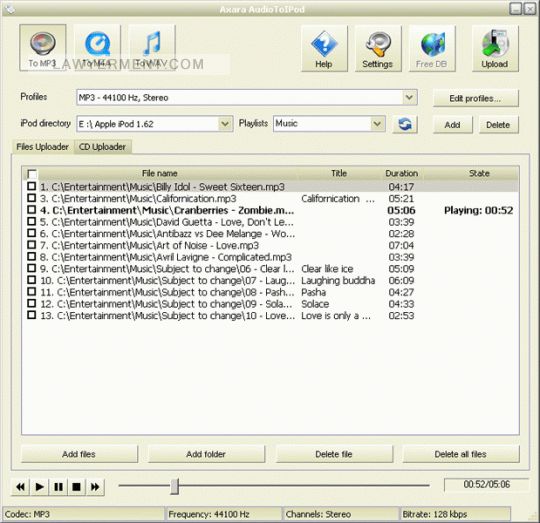The height and width of the screenshot is (523, 540).
Task: Check the Art of Noise - Love checkbox
Action: (x=31, y=245)
